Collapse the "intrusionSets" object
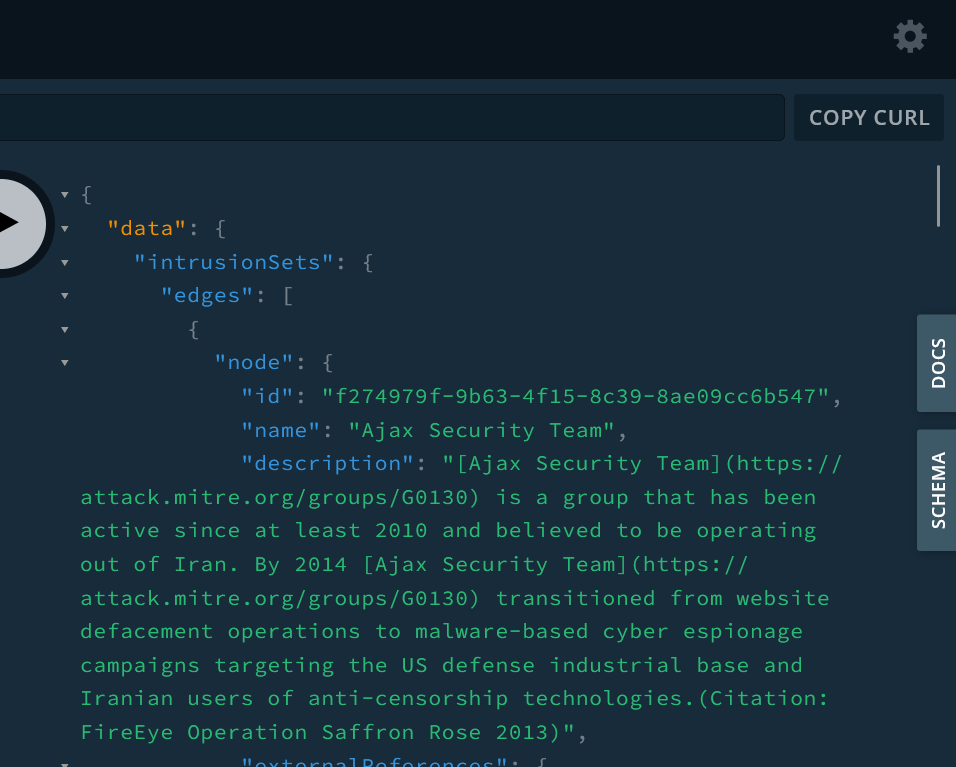The width and height of the screenshot is (956, 767). (x=65, y=263)
